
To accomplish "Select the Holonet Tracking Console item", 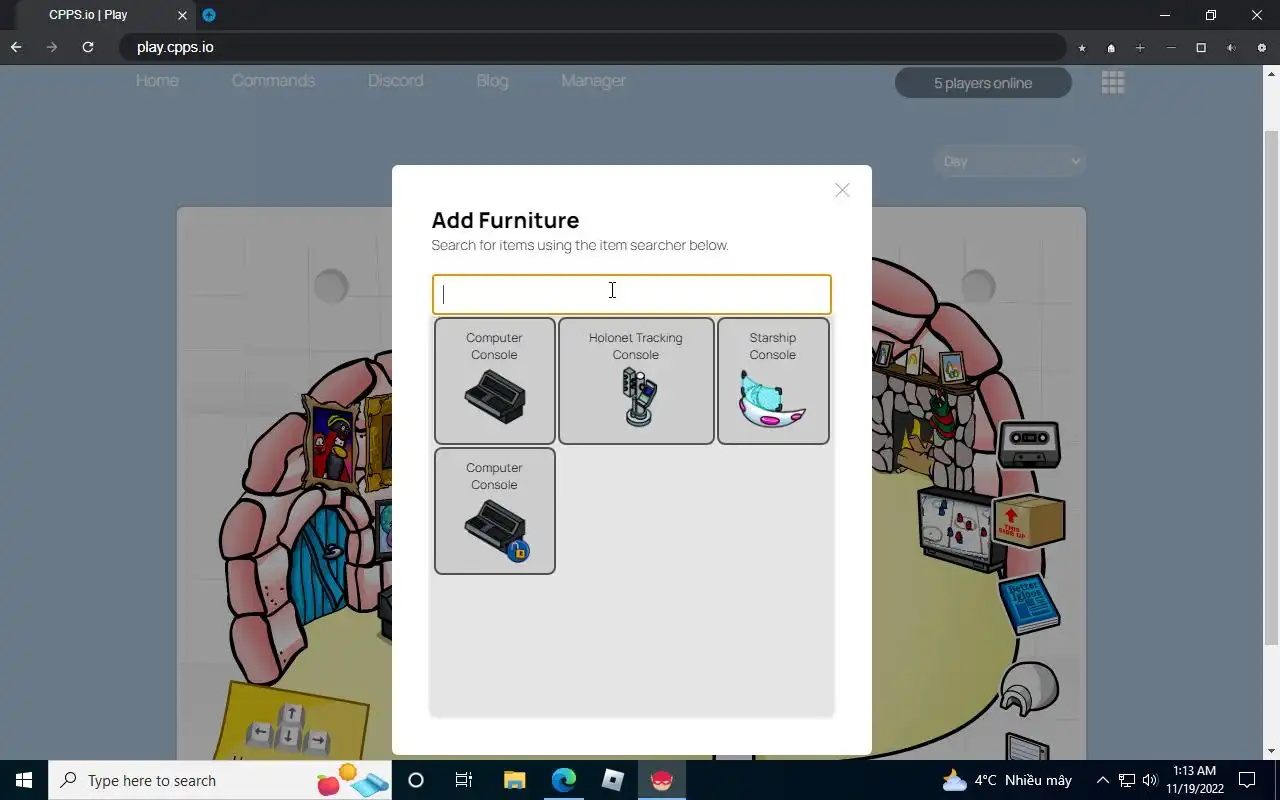I will coord(636,381).
